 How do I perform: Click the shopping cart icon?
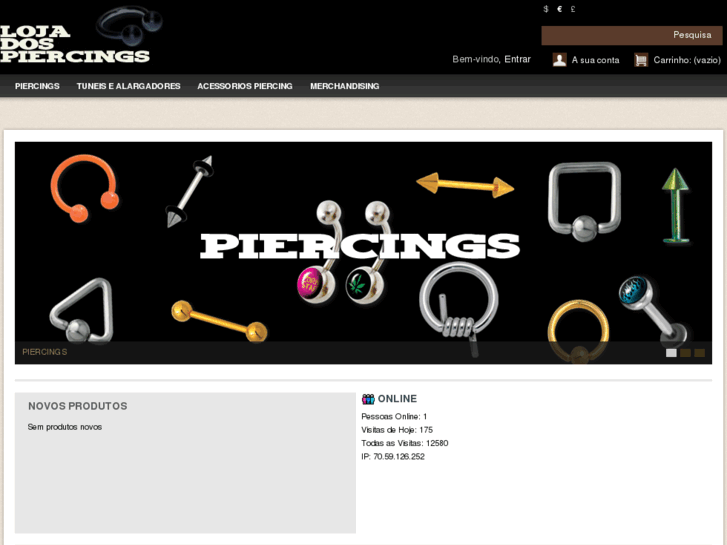tap(641, 60)
